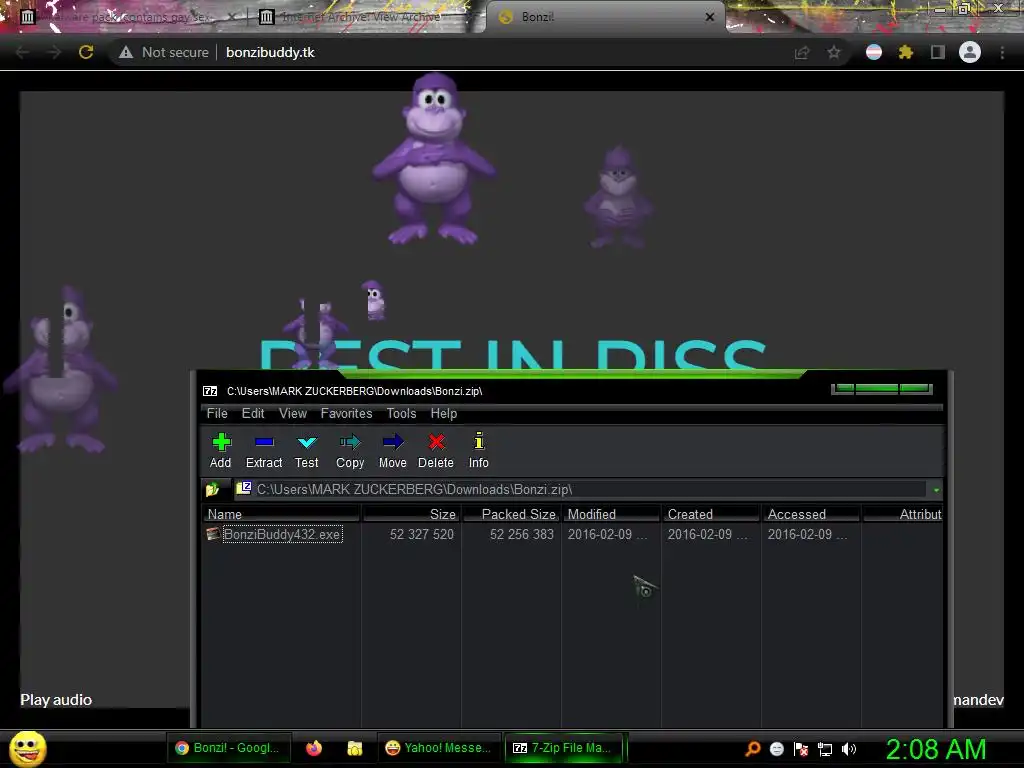Click the large Bonzi gorilla at top
Viewport: 1024px width, 768px height.
pos(434,158)
